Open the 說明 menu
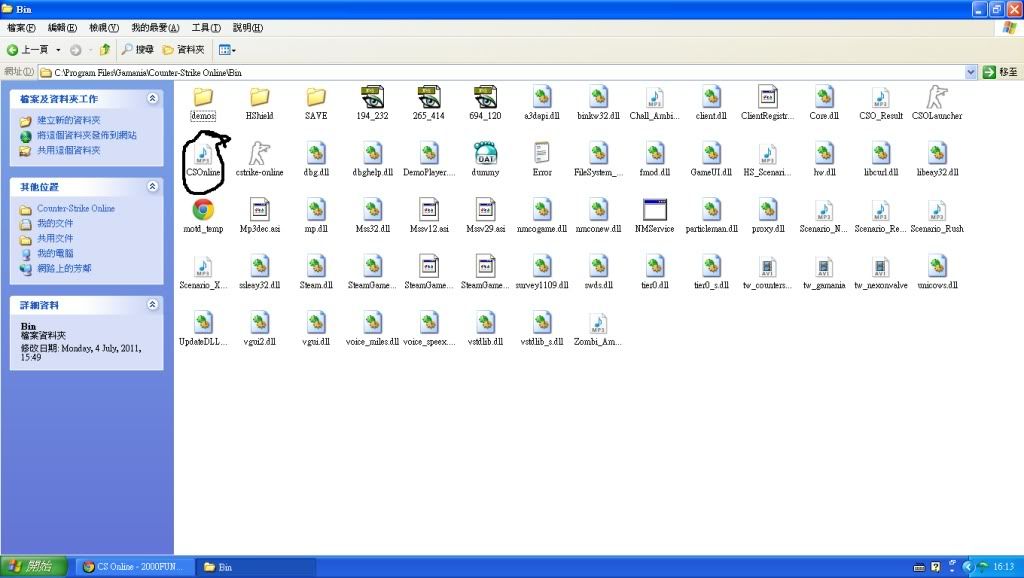 click(248, 27)
